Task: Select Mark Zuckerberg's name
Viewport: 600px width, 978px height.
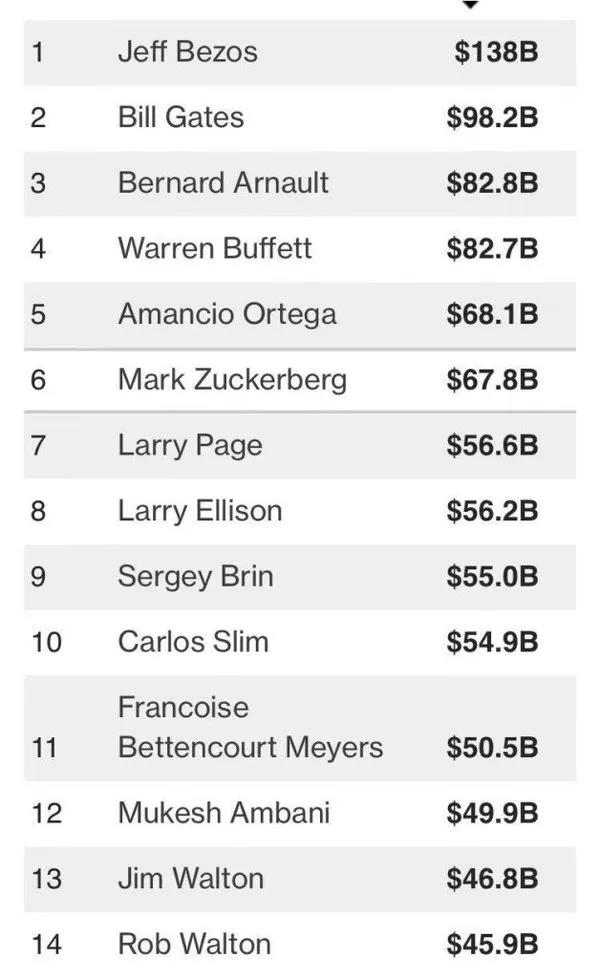Action: [x=232, y=380]
